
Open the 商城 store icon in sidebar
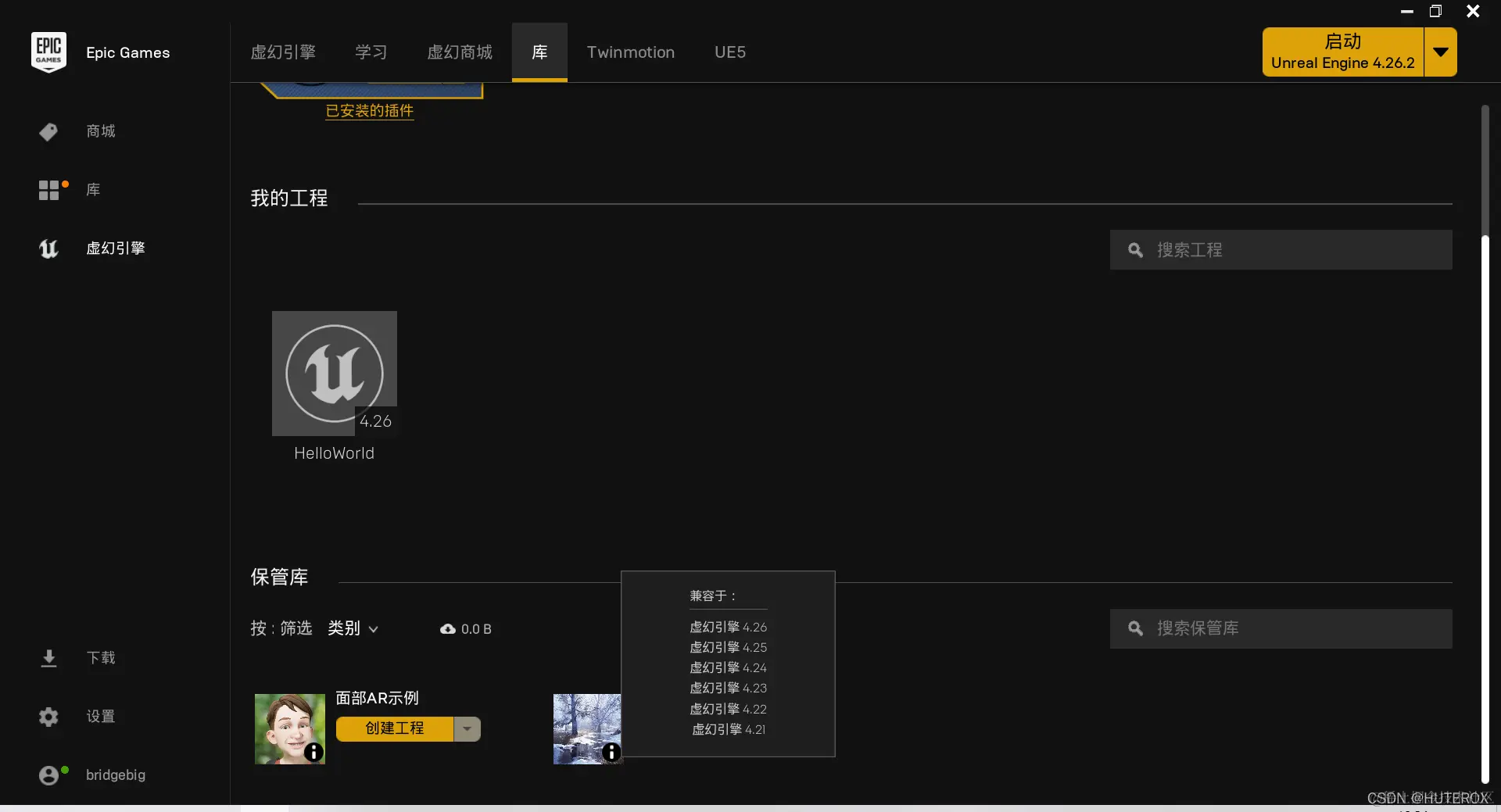pos(48,131)
